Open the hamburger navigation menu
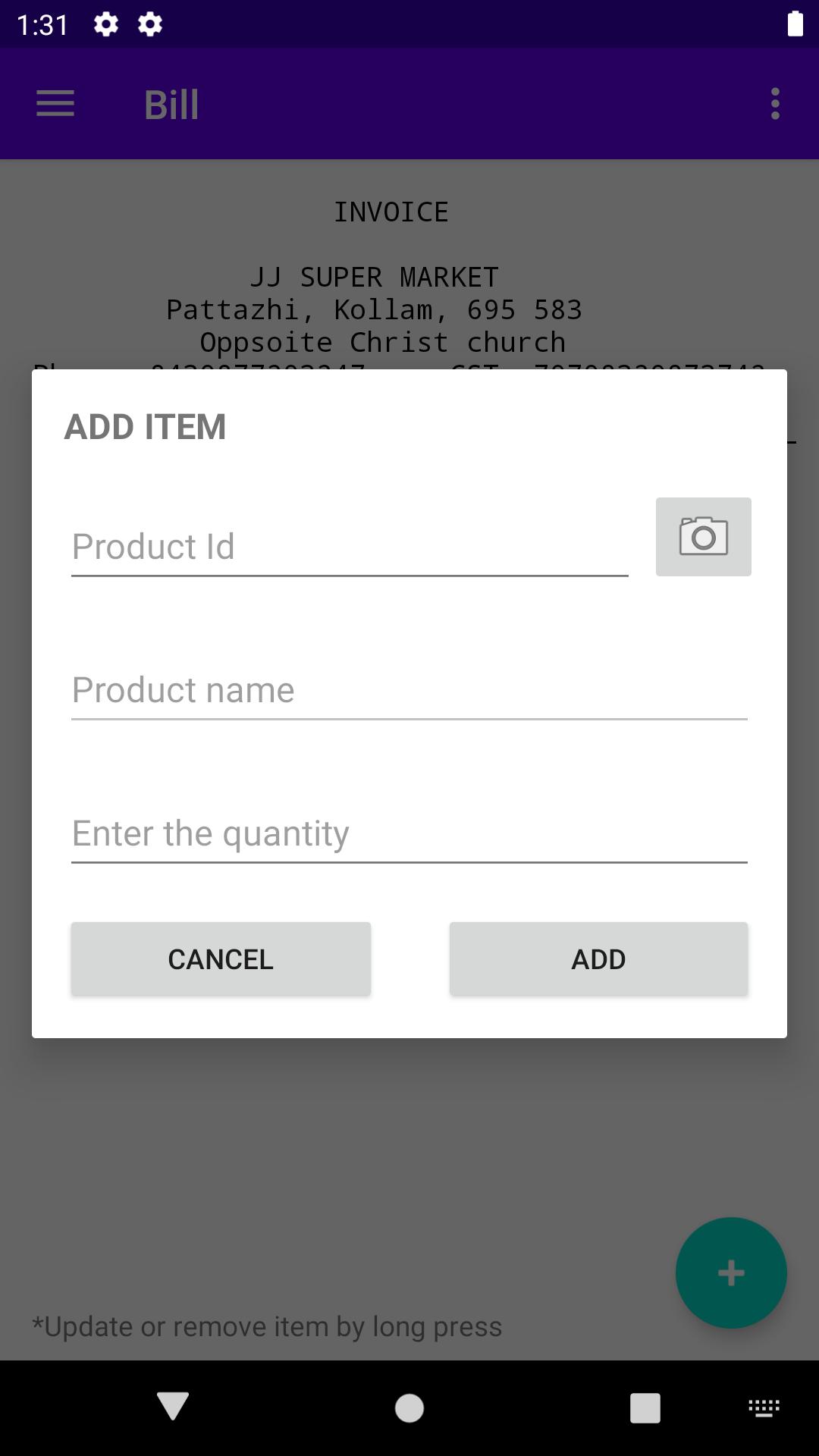The width and height of the screenshot is (819, 1456). click(x=55, y=104)
